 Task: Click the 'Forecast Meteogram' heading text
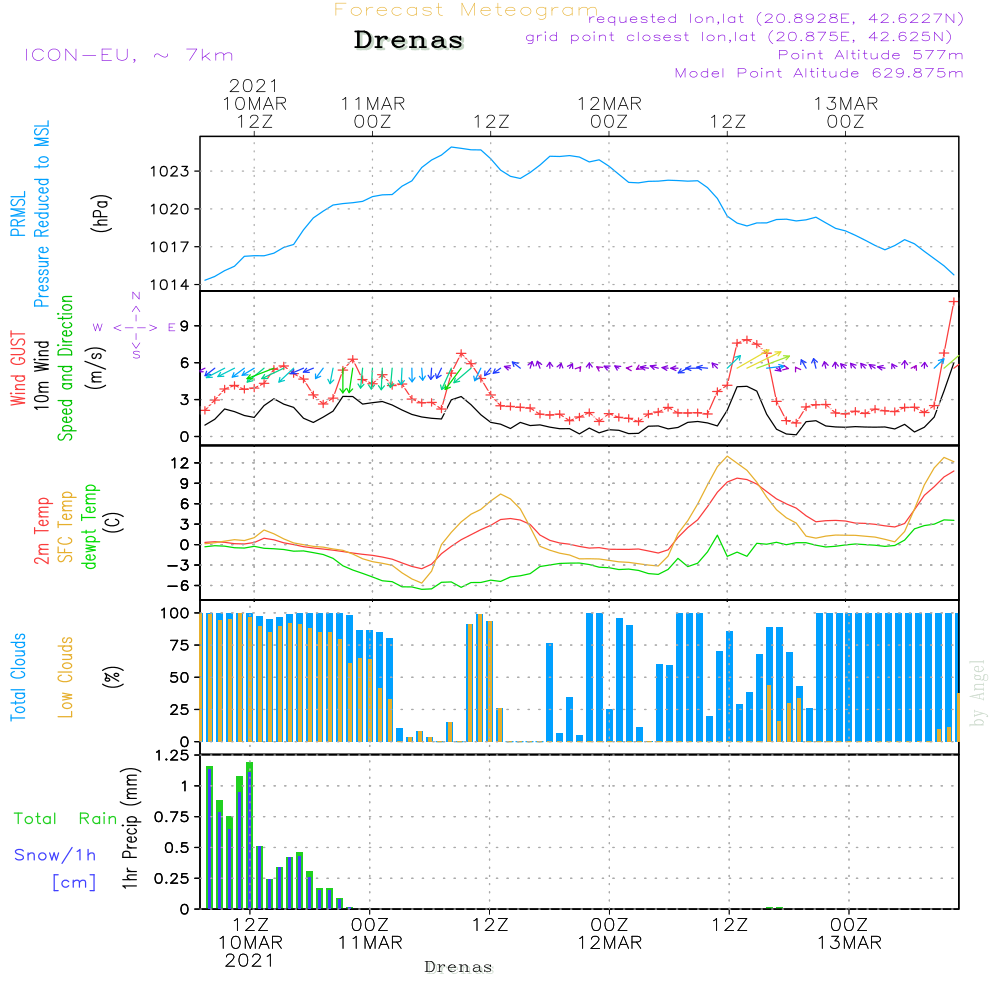466,10
